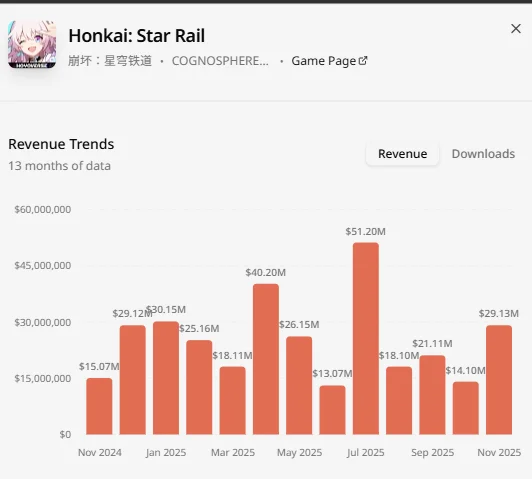Click the Jul 2025 bar labeled $51.20M

click(x=366, y=339)
